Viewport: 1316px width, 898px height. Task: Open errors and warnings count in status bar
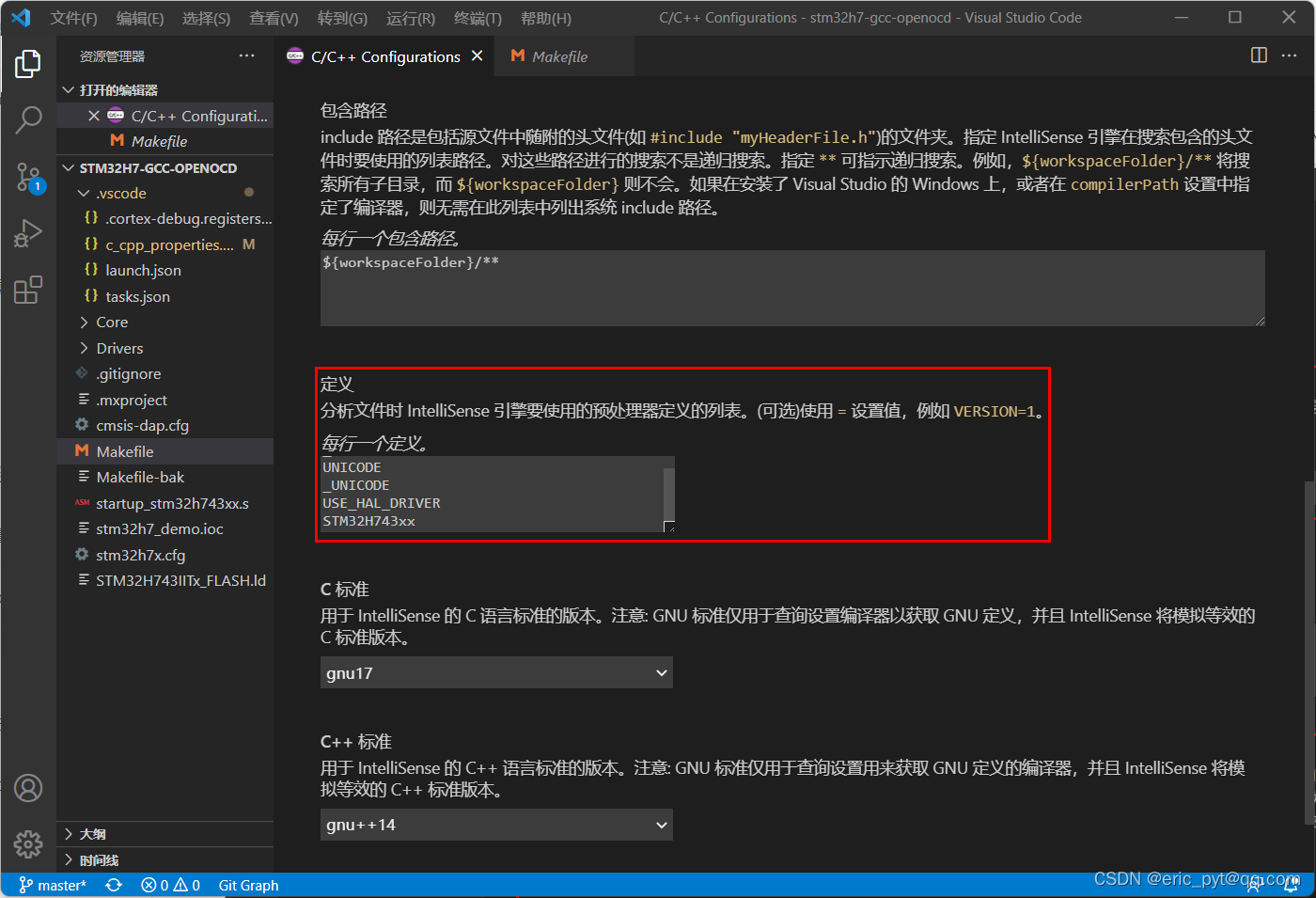pyautogui.click(x=170, y=885)
